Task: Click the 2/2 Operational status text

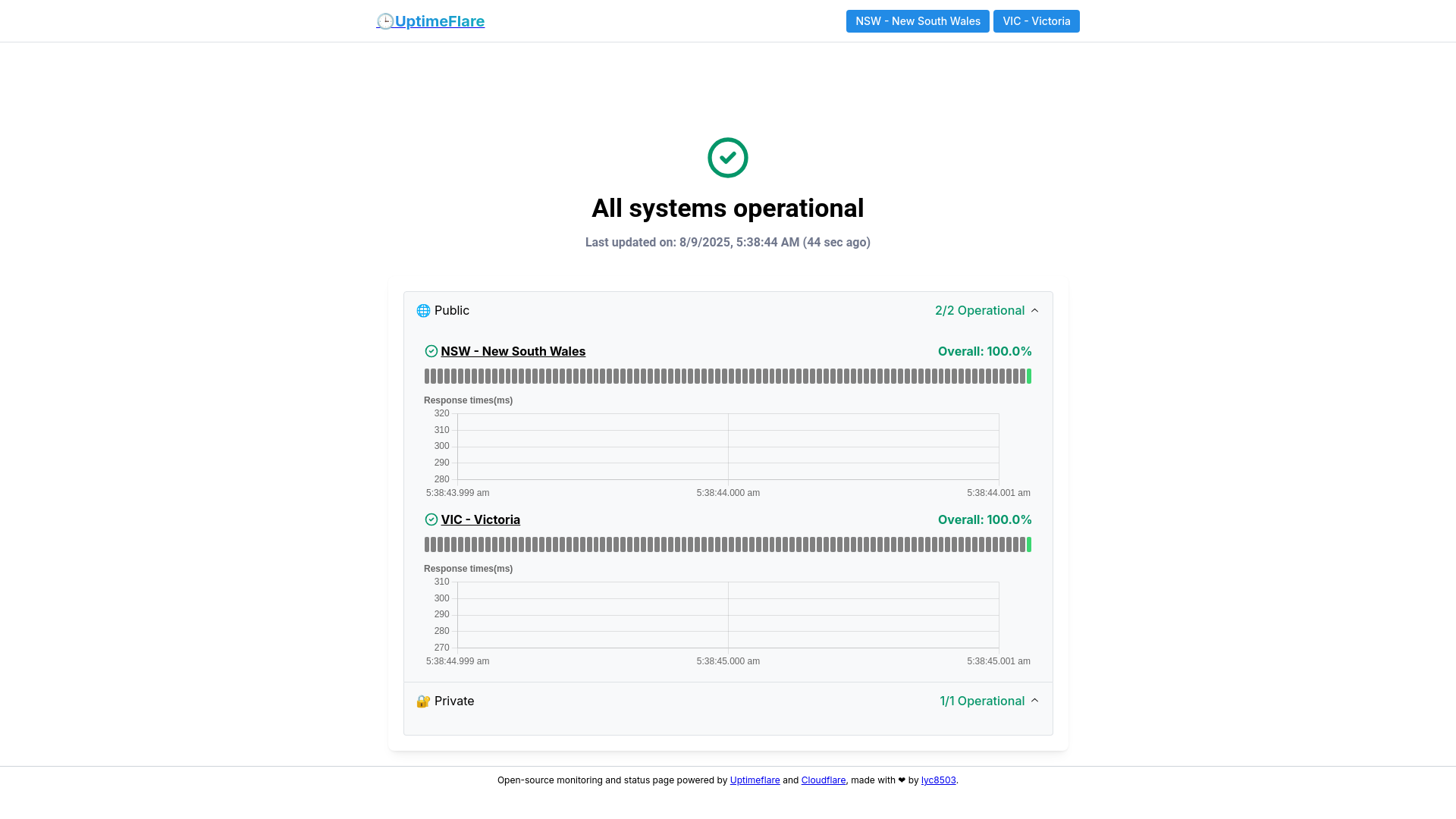Action: [980, 310]
